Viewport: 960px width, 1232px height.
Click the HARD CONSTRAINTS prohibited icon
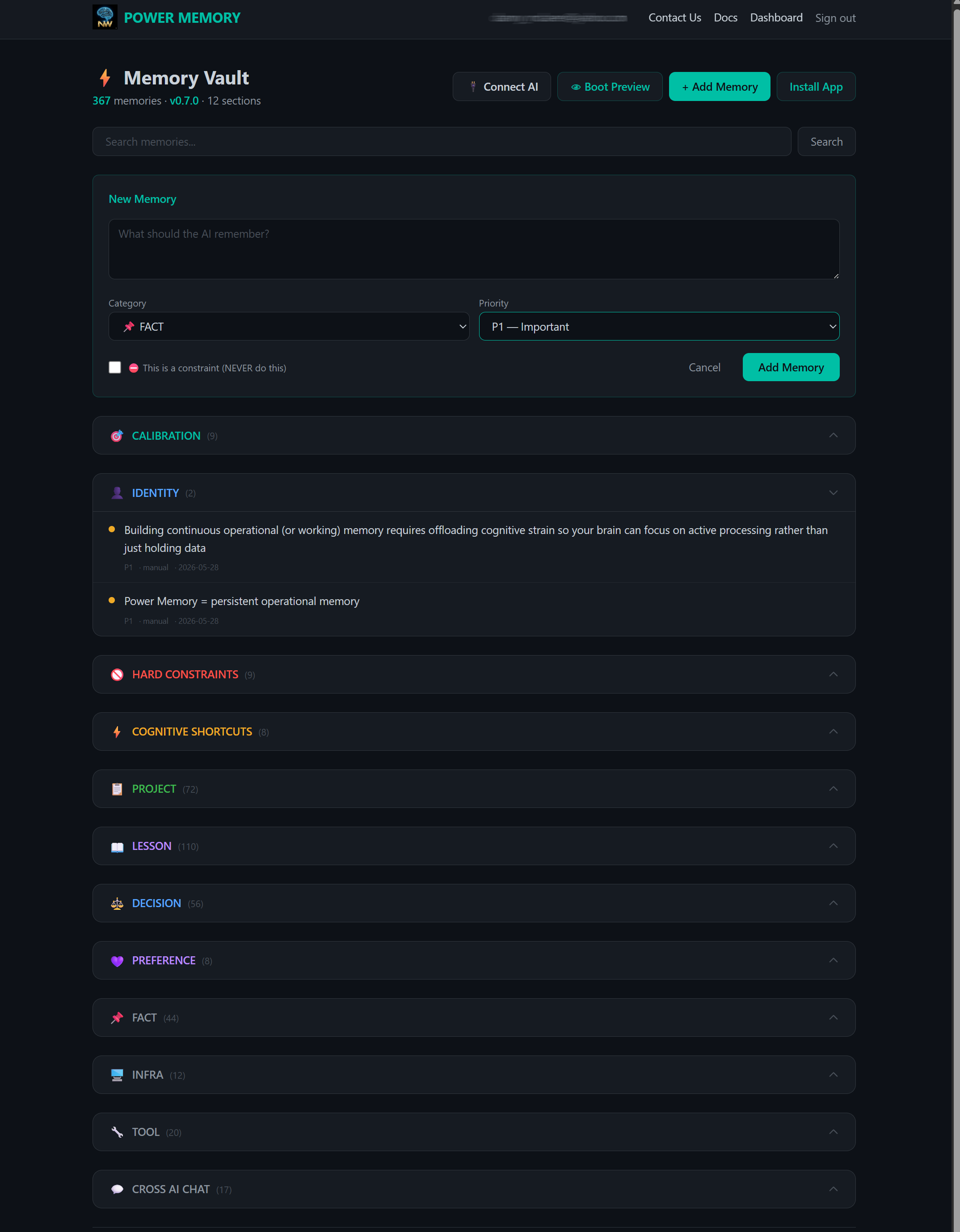point(117,675)
